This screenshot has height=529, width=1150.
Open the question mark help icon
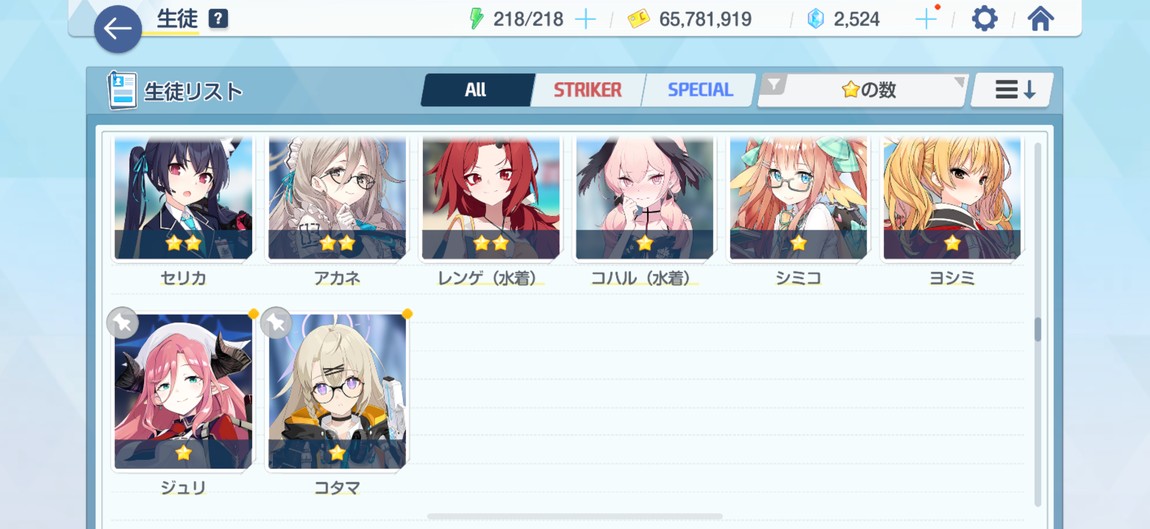pyautogui.click(x=218, y=19)
